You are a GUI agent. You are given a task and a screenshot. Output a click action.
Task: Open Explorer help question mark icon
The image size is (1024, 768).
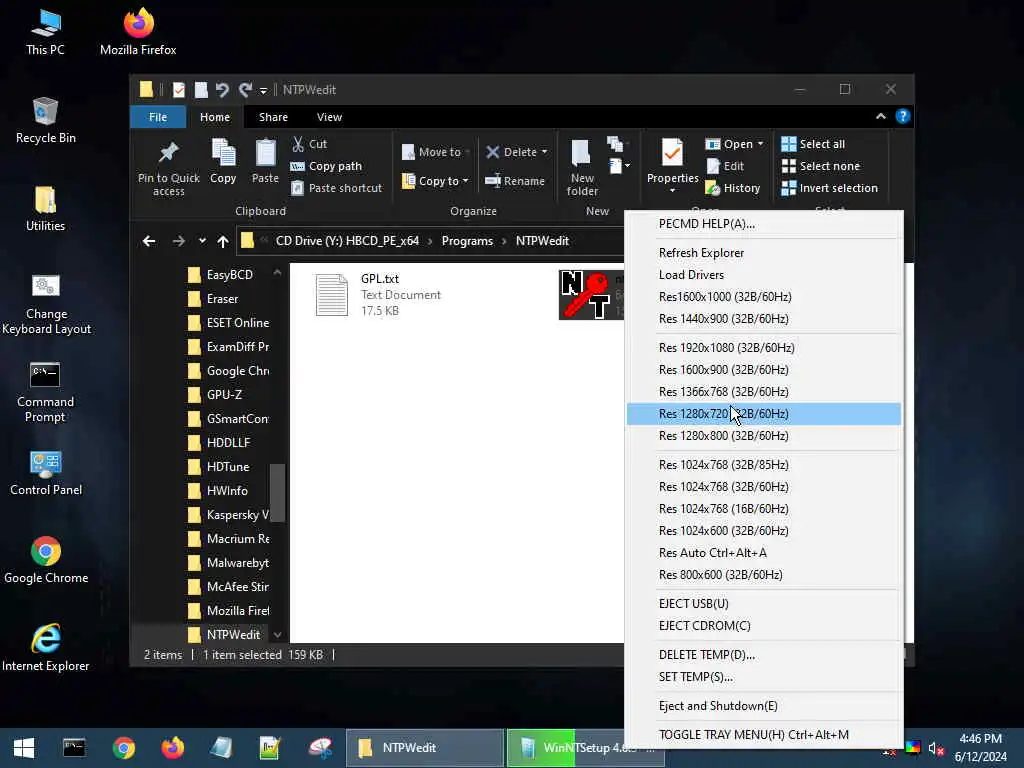pyautogui.click(x=903, y=116)
